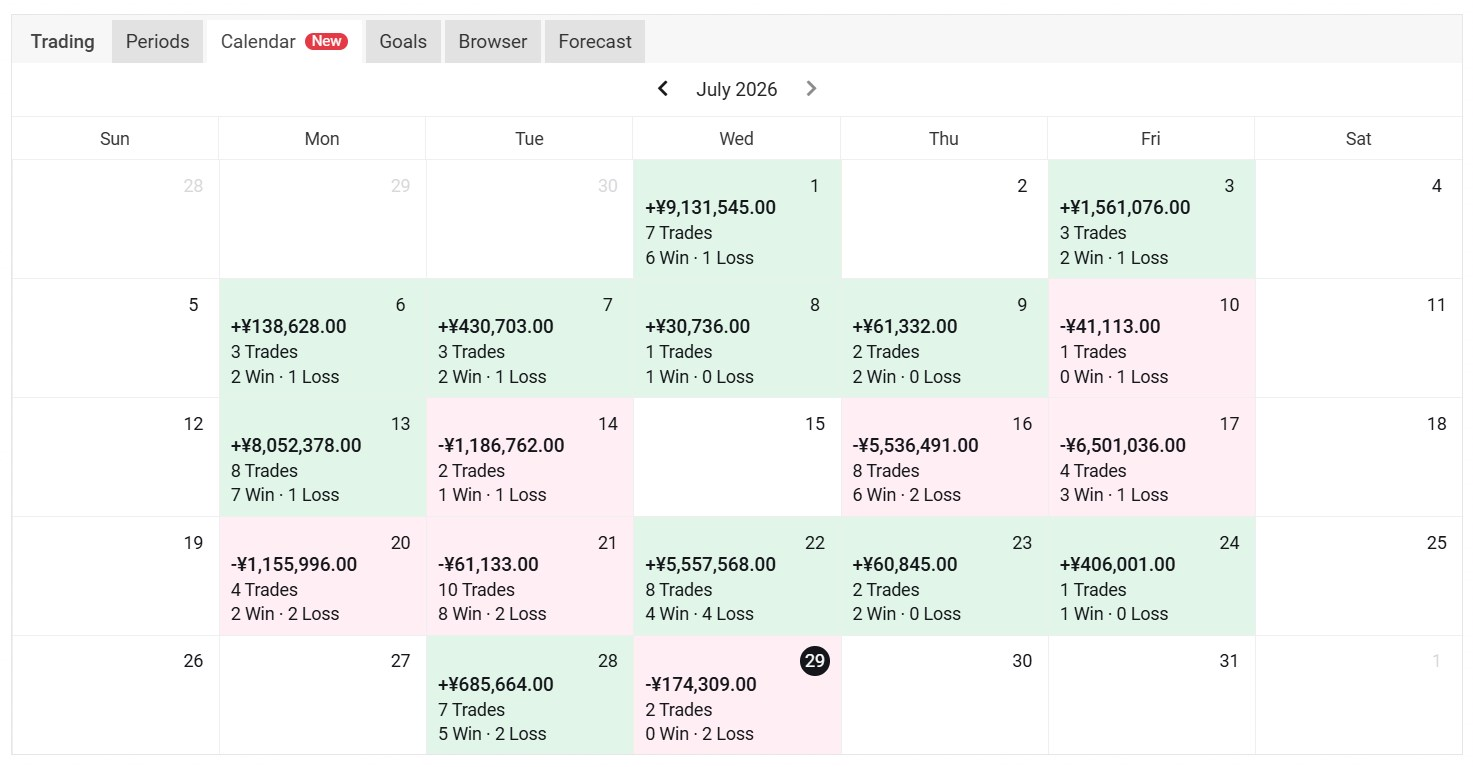Open the Periods tab
1473x767 pixels.
click(158, 41)
